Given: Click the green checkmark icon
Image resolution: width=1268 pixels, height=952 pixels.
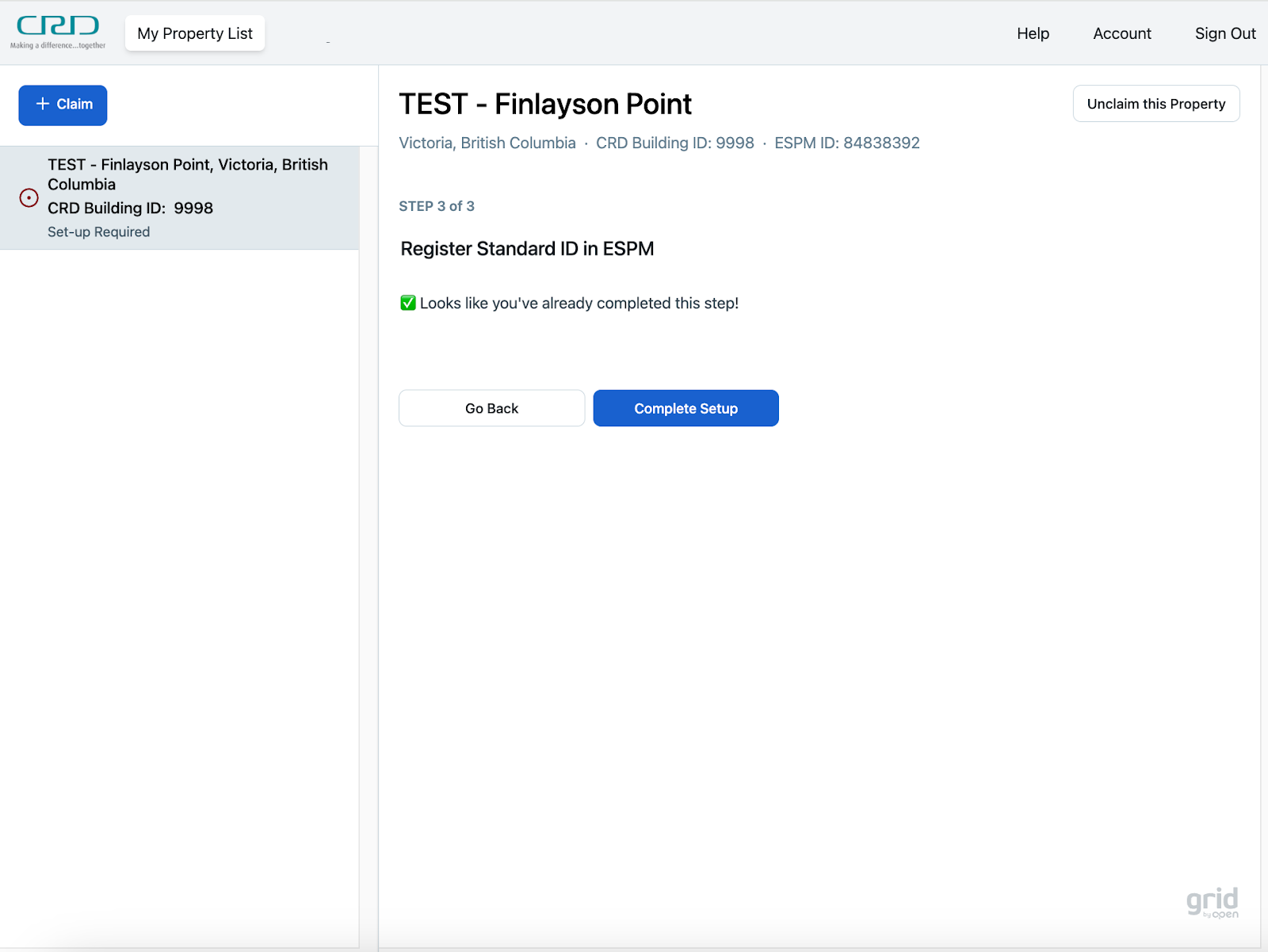Looking at the screenshot, I should point(408,303).
